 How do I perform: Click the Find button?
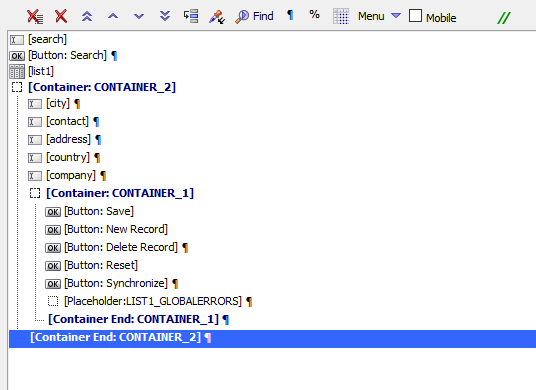(254, 16)
